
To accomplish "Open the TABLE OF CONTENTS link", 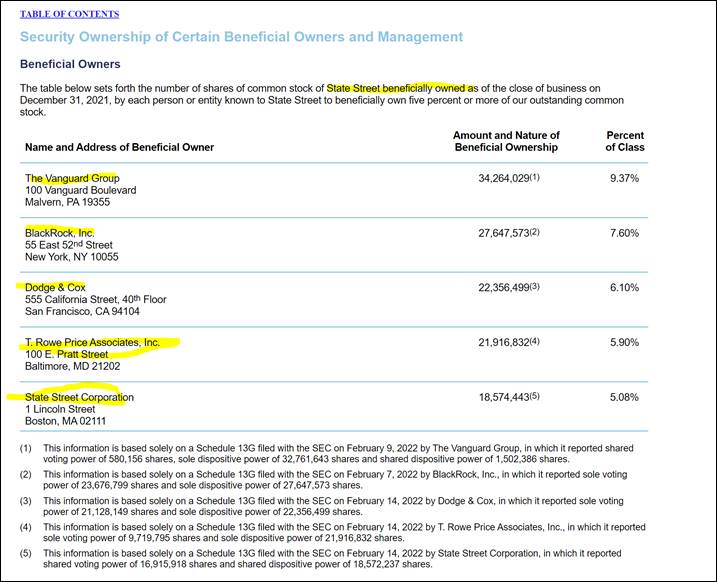I will tap(70, 14).
